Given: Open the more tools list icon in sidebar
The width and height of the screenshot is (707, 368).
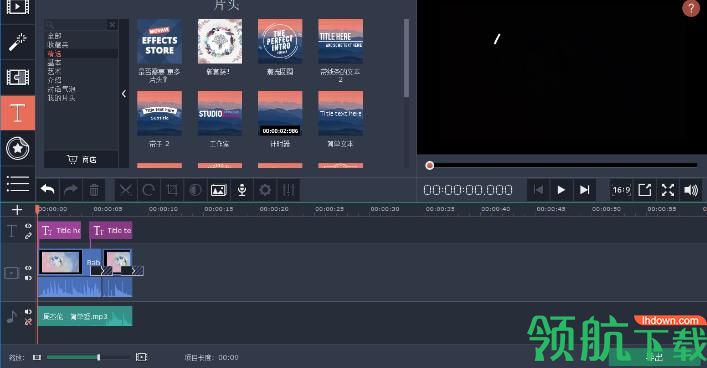Looking at the screenshot, I should (18, 184).
